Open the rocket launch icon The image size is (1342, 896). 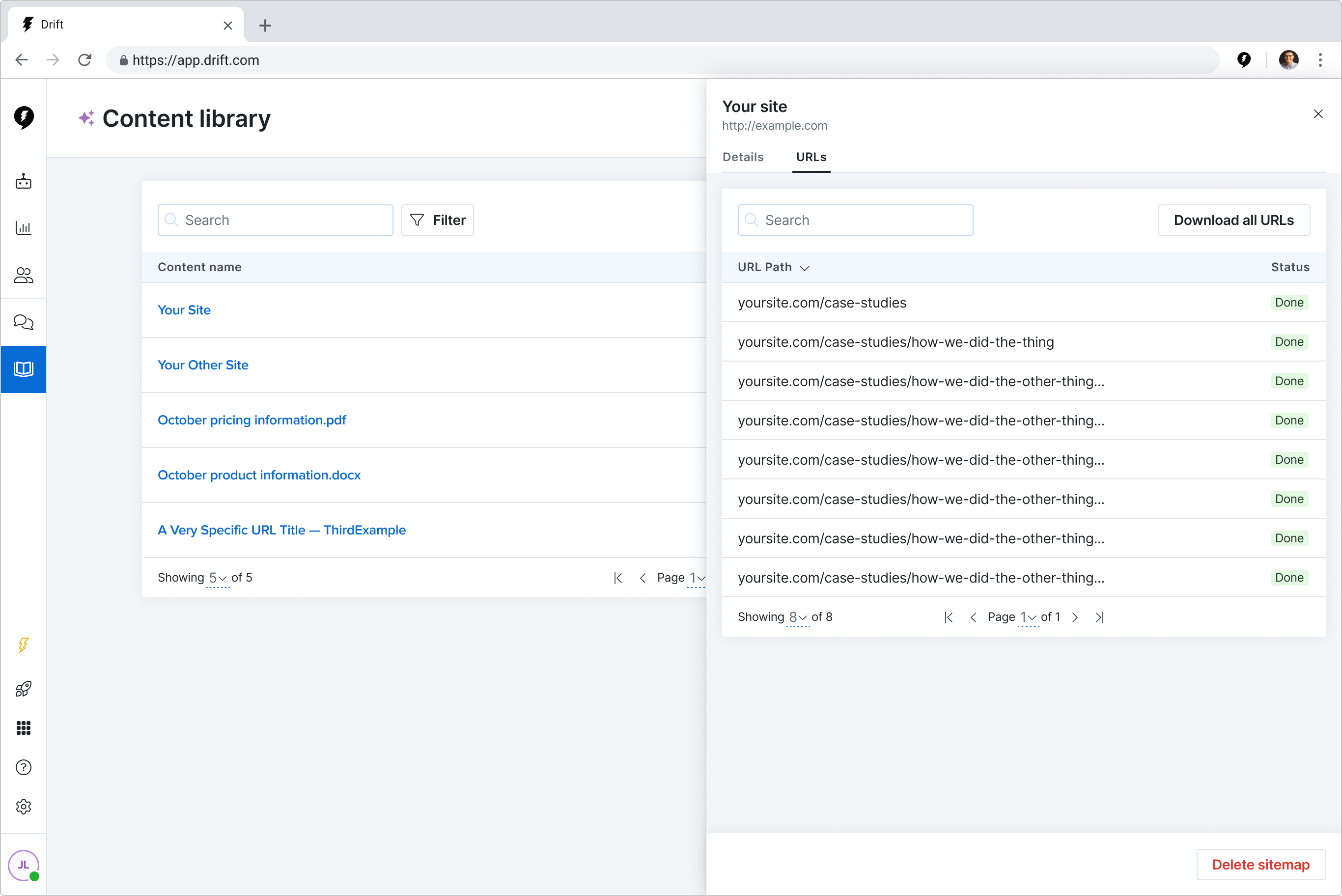(24, 689)
